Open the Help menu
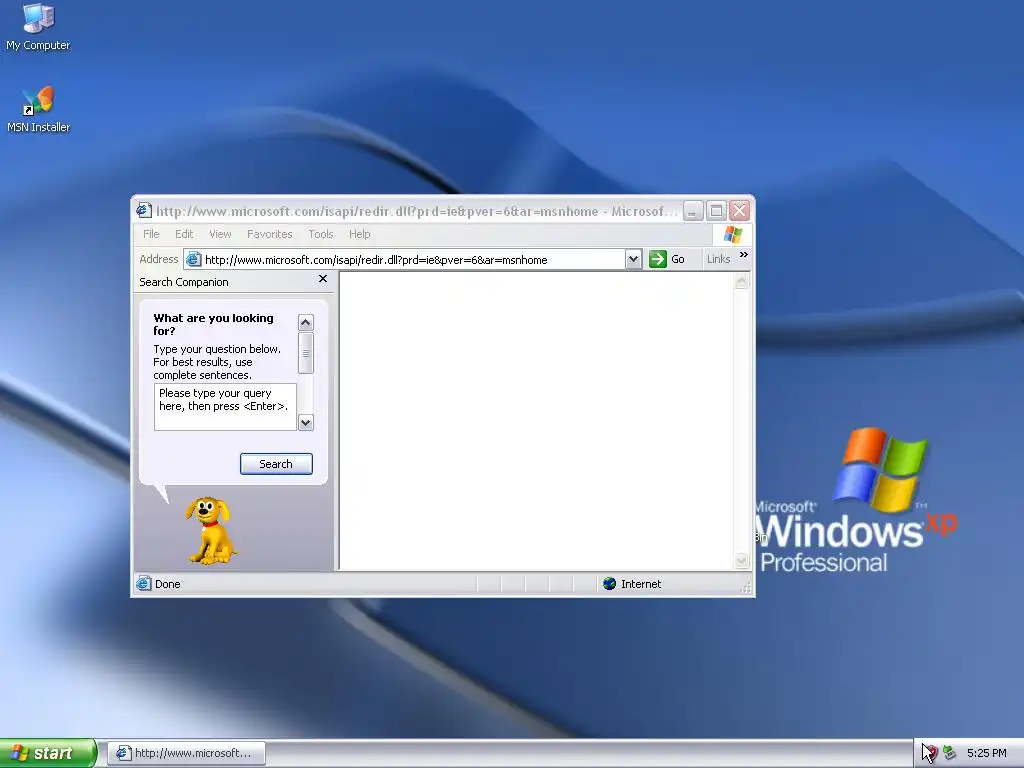 coord(359,234)
